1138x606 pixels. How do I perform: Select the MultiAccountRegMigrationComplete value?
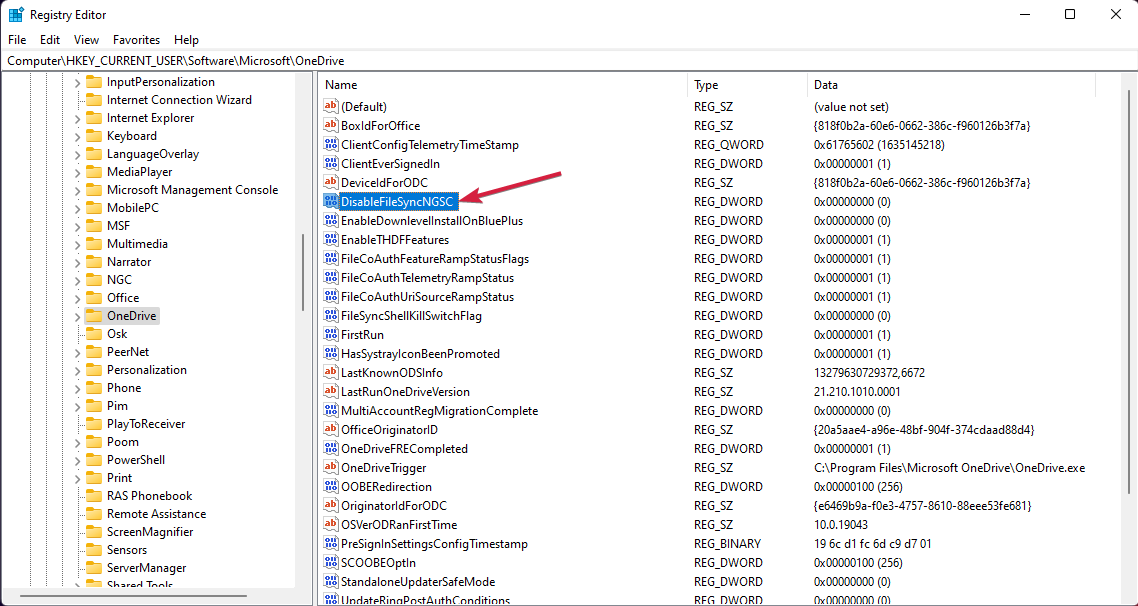pyautogui.click(x=439, y=411)
